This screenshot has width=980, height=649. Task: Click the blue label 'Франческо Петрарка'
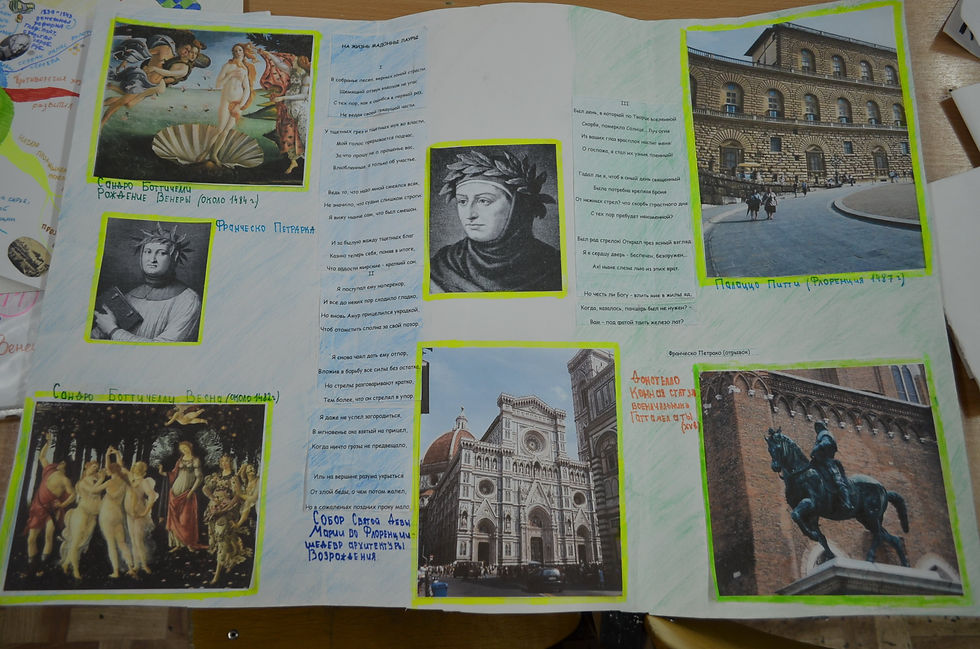(x=265, y=228)
